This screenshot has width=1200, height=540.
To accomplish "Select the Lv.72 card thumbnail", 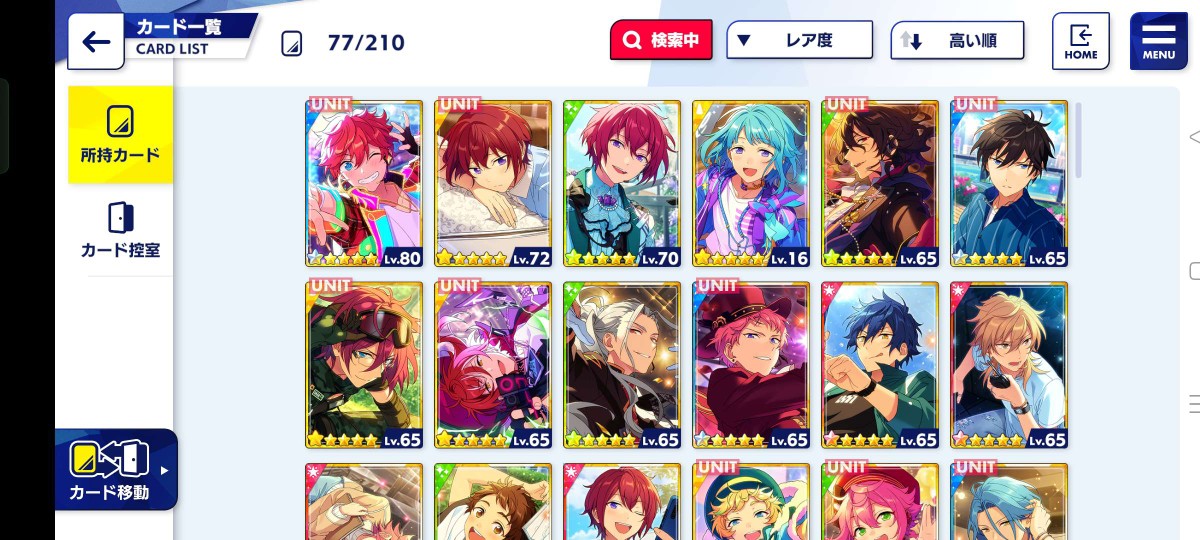I will [493, 184].
